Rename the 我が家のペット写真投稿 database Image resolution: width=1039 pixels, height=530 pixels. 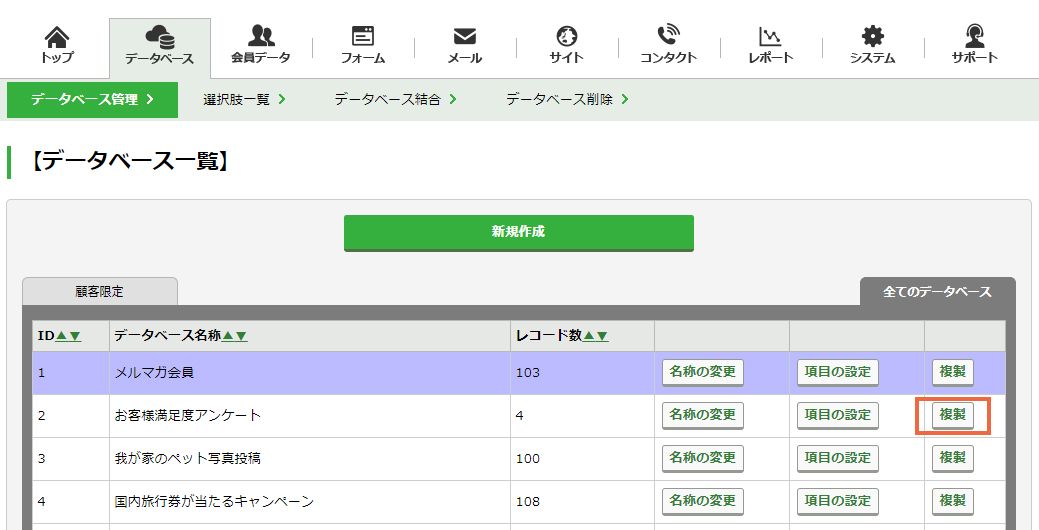(702, 458)
